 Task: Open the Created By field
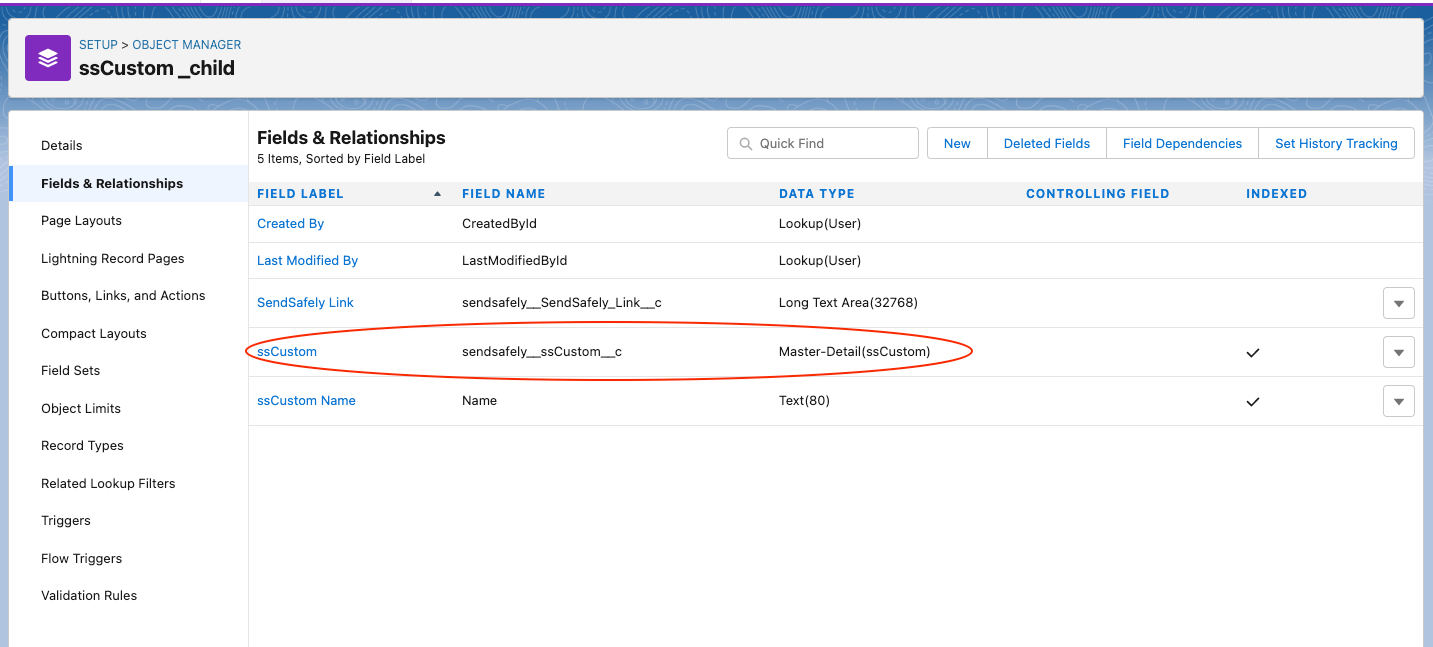click(x=291, y=224)
